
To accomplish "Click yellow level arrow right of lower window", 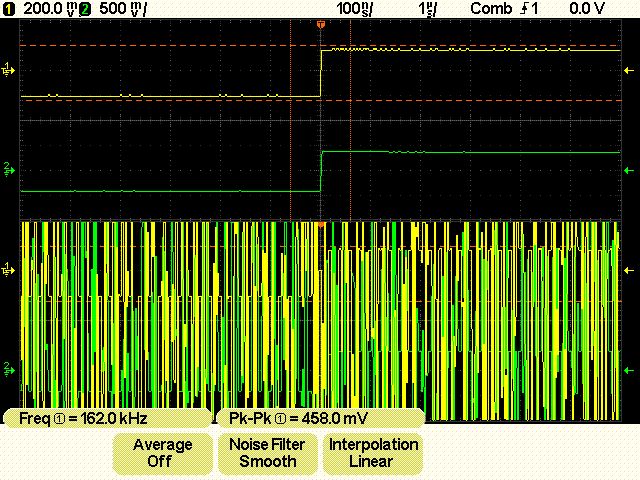I will [x=629, y=270].
